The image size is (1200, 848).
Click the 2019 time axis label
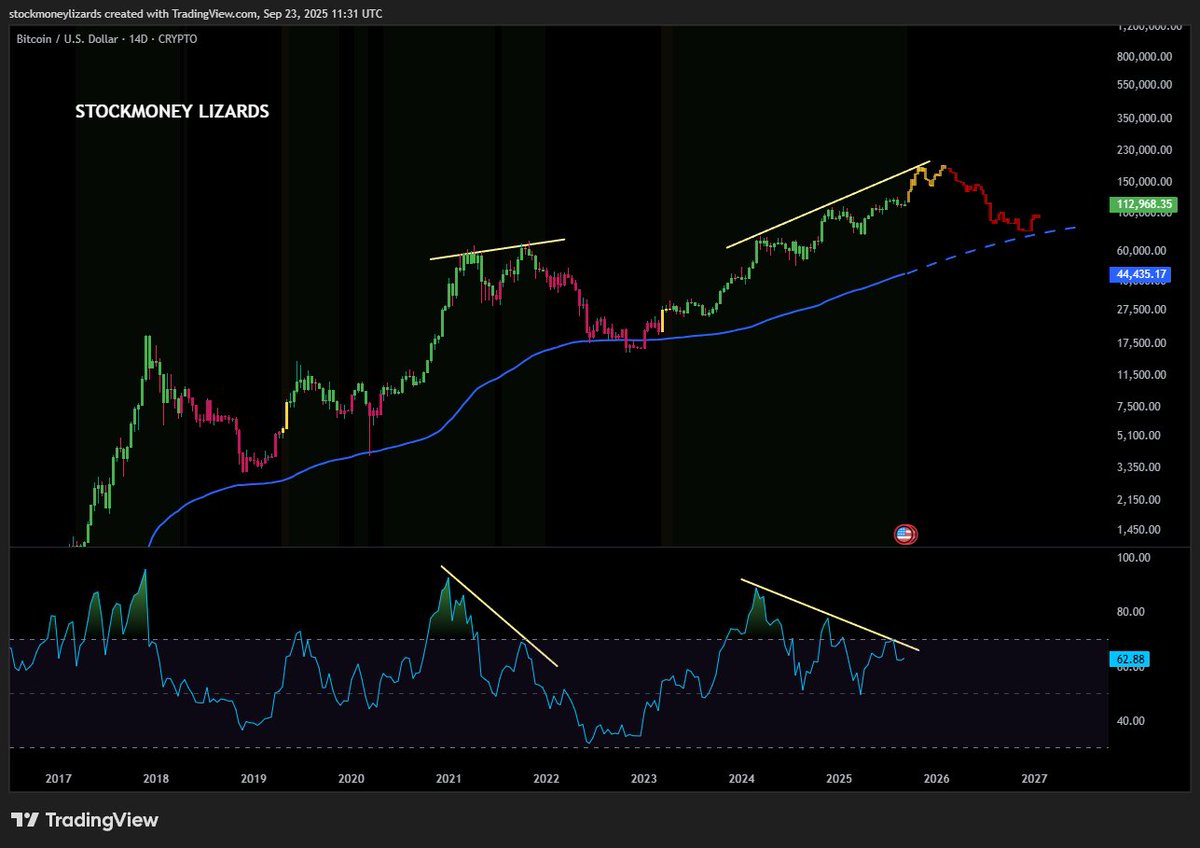[254, 778]
